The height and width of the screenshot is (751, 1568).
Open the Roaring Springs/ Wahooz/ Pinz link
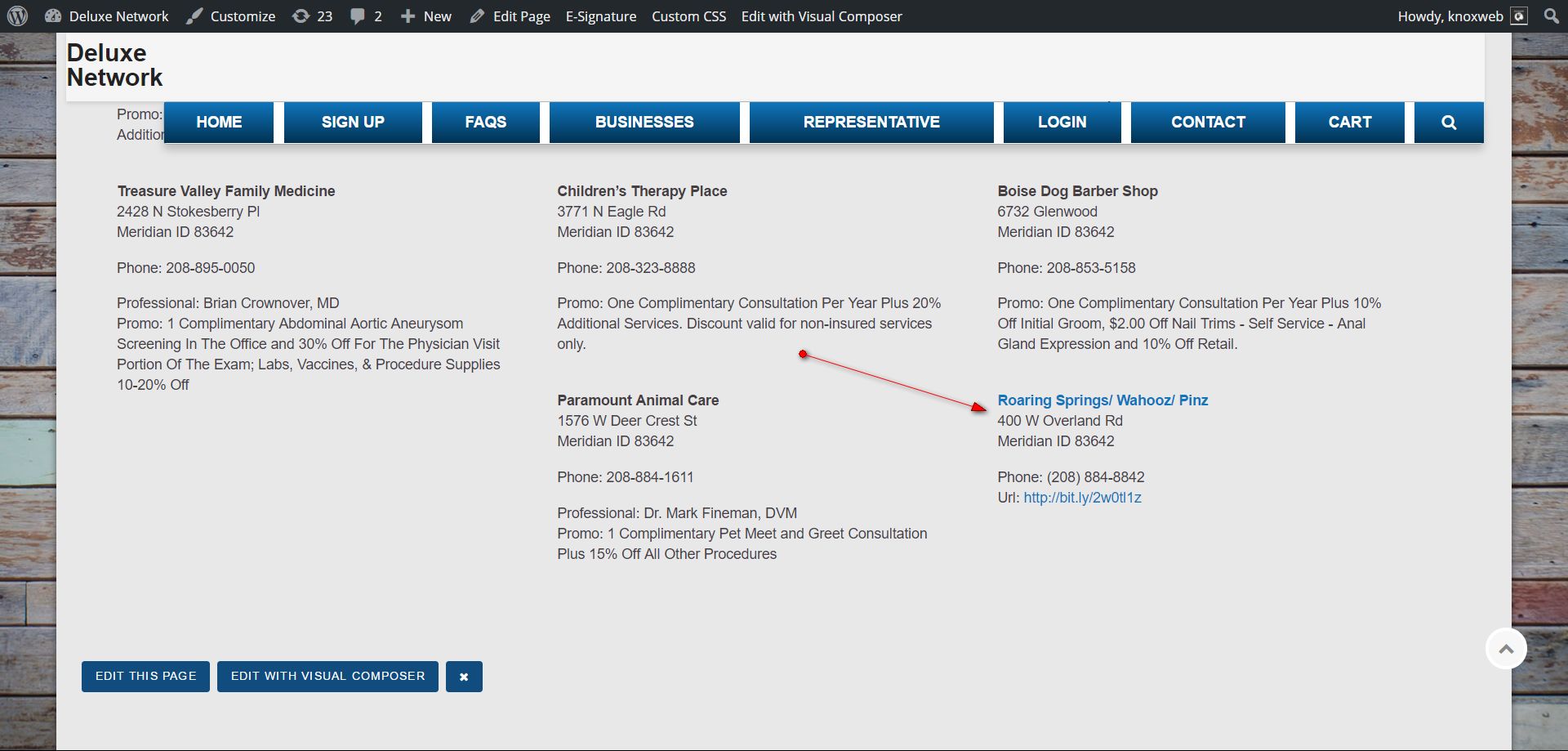[x=1102, y=400]
